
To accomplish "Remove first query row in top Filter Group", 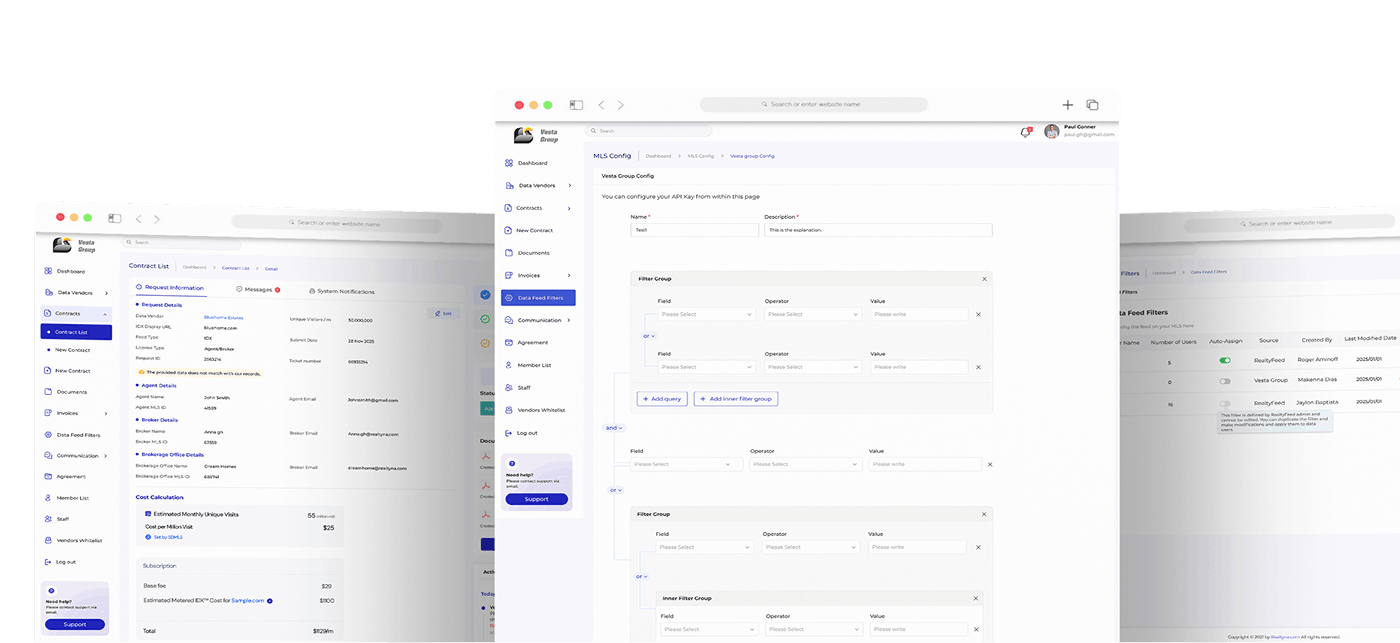I will tap(978, 314).
